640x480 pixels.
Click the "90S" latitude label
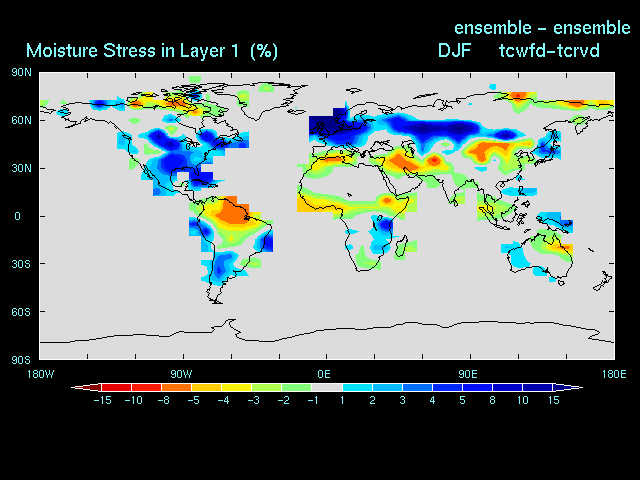point(21,360)
